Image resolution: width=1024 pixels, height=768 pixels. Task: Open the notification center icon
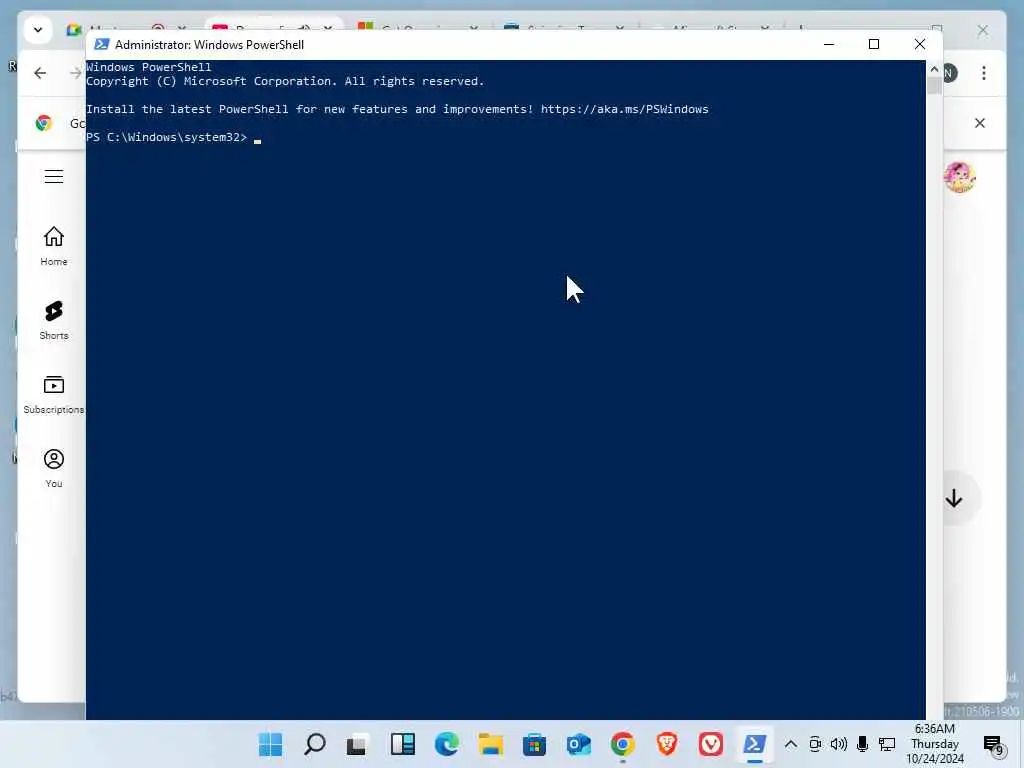pyautogui.click(x=993, y=744)
